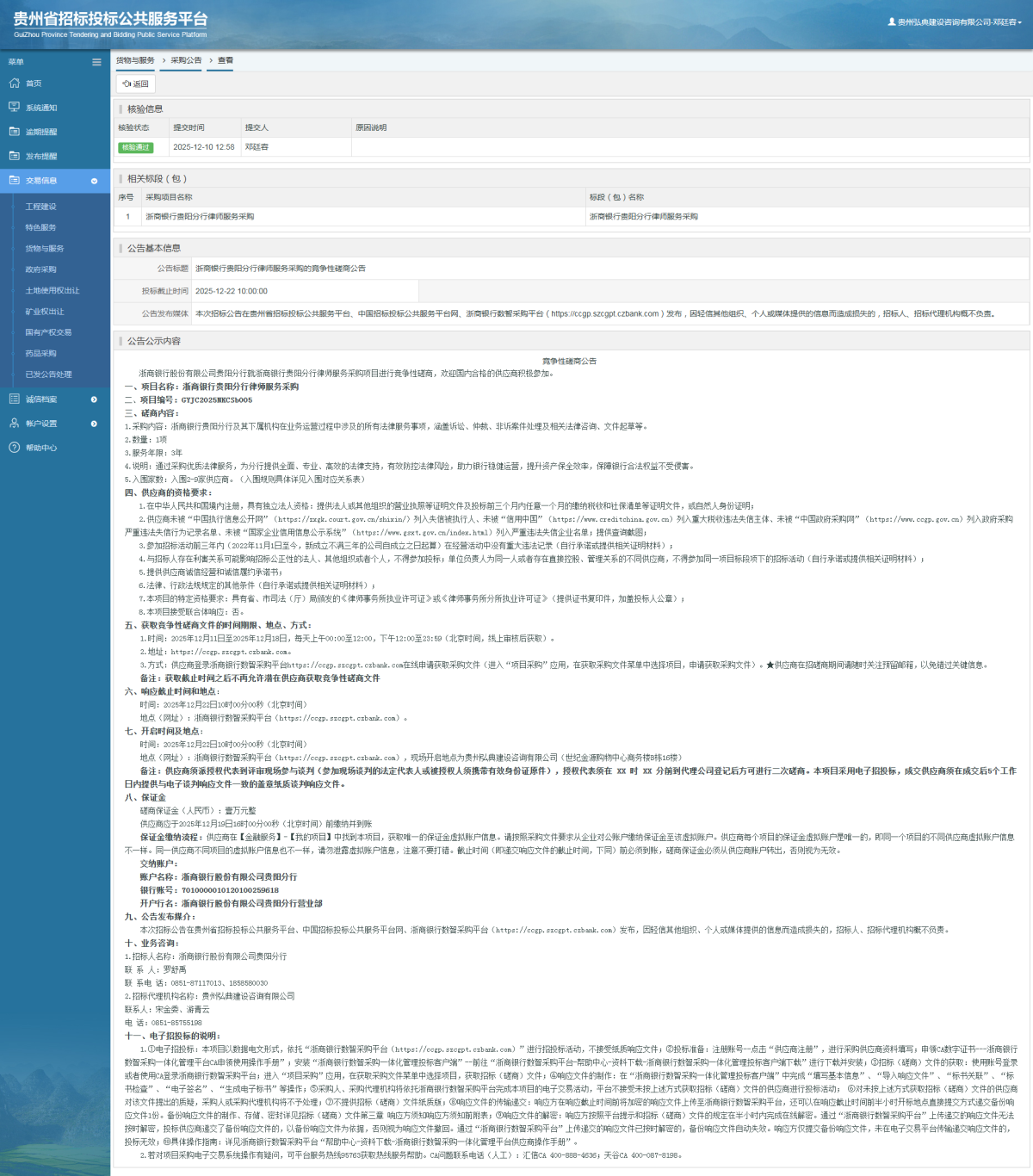This screenshot has width=1033, height=1176.
Task: Click the 浙商银行贵阳分行律师服务采购 project name cell
Action: tap(200, 217)
